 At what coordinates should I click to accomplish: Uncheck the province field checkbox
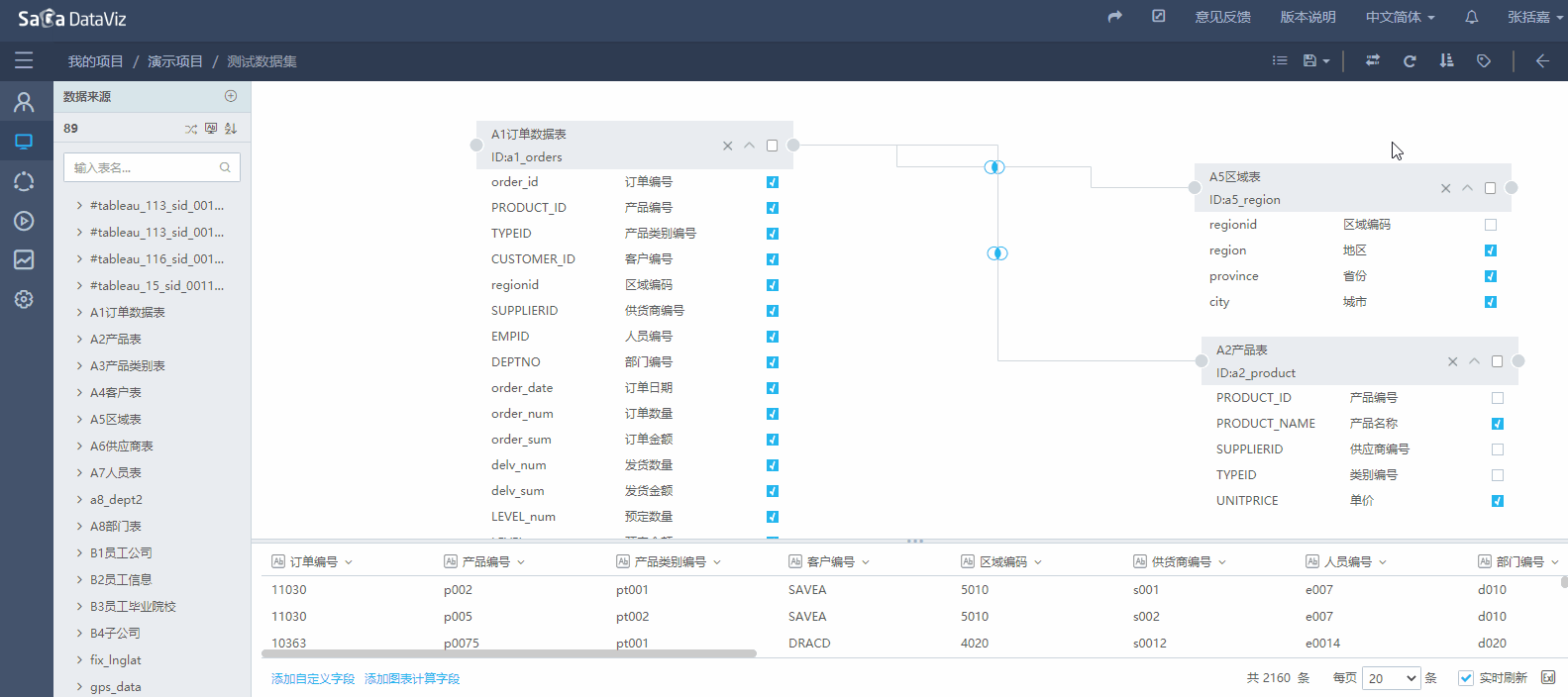[x=1491, y=276]
